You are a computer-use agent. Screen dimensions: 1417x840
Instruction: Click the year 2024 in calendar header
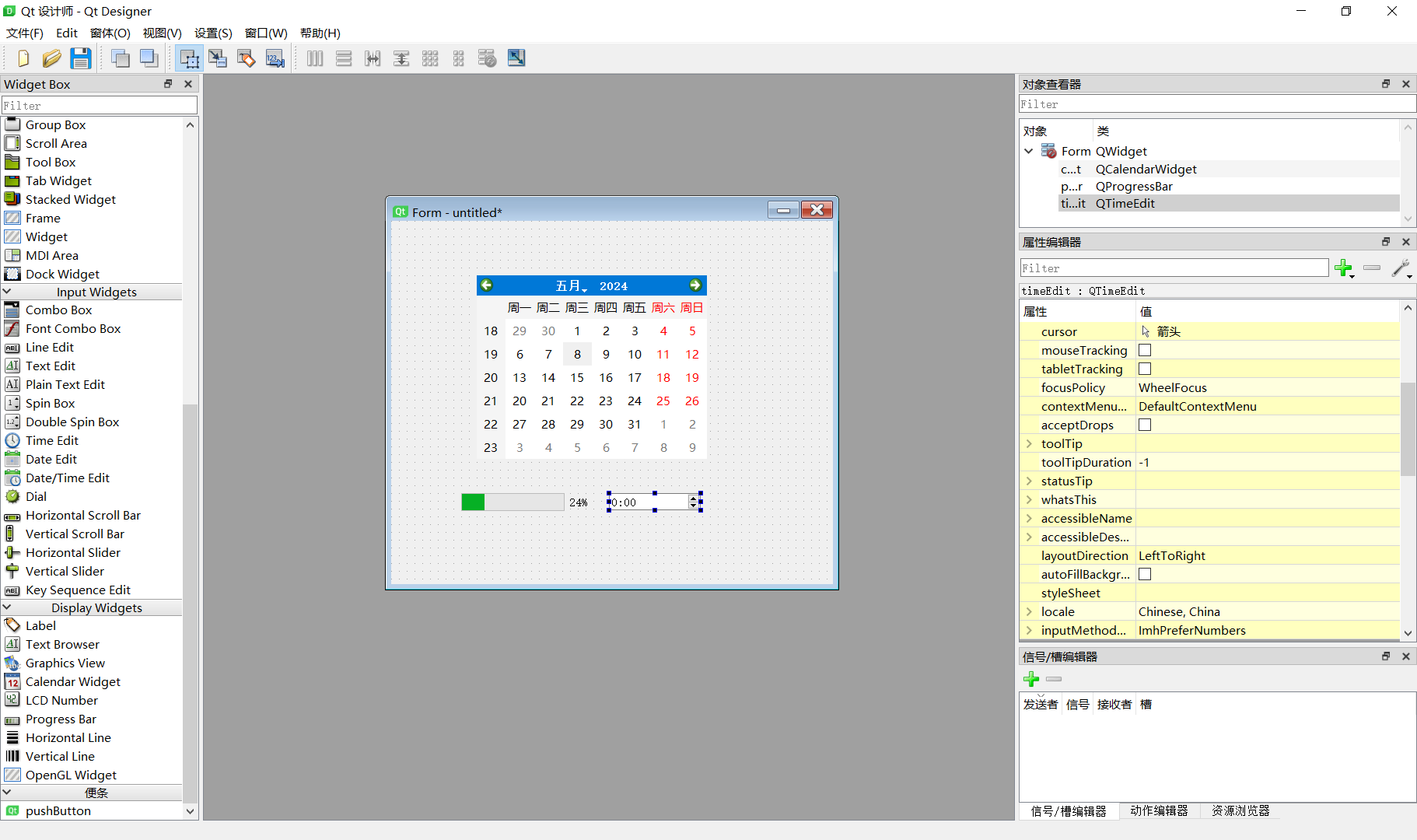[614, 286]
